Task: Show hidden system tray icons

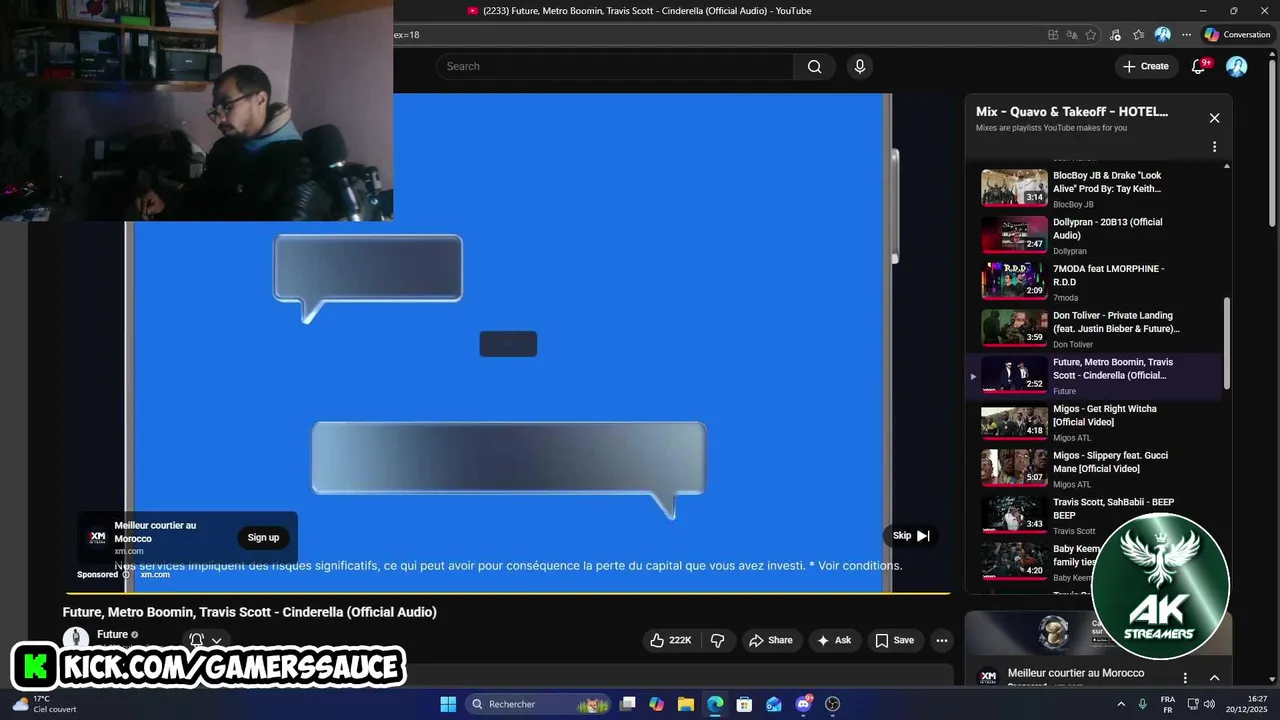Action: pyautogui.click(x=1120, y=704)
